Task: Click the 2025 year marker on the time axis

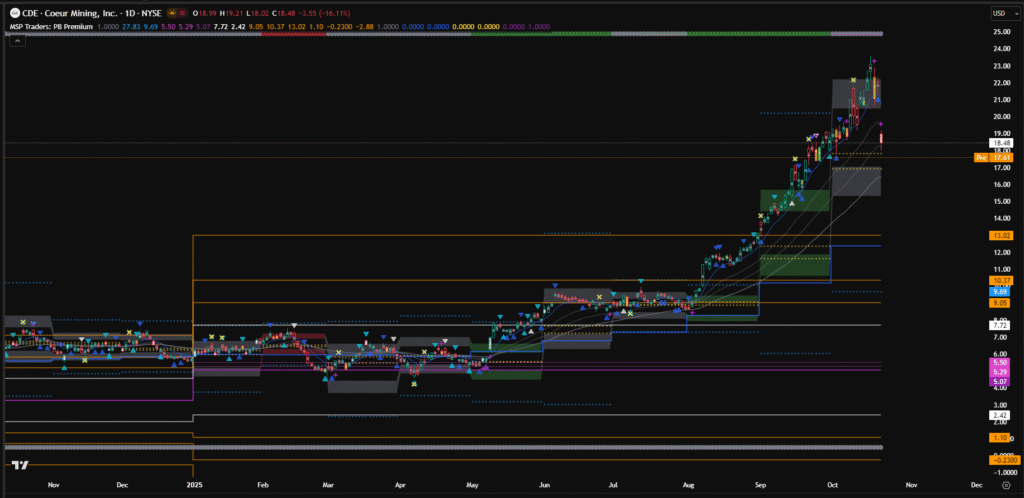Action: [x=193, y=484]
